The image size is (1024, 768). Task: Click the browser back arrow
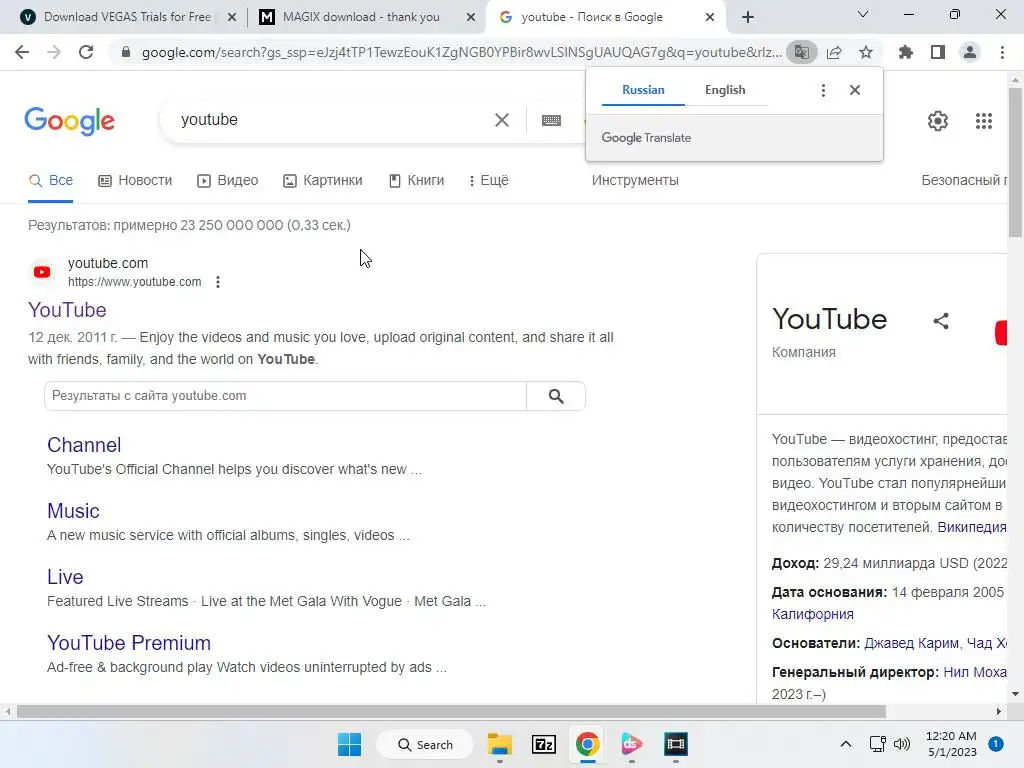pos(22,52)
